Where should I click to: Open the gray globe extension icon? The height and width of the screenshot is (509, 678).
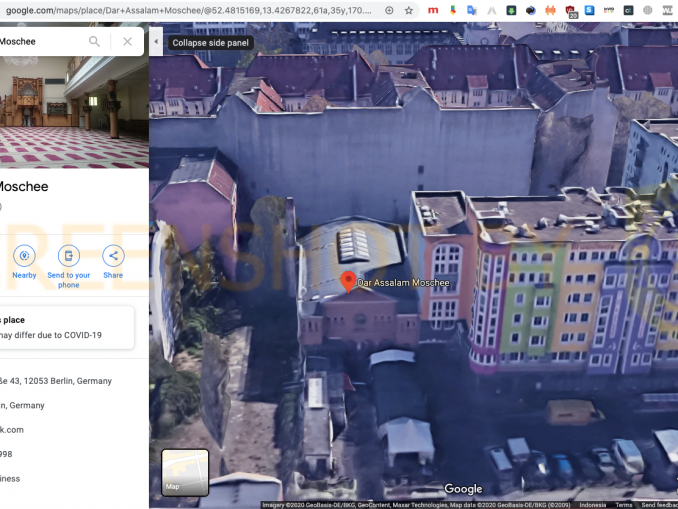pyautogui.click(x=648, y=10)
